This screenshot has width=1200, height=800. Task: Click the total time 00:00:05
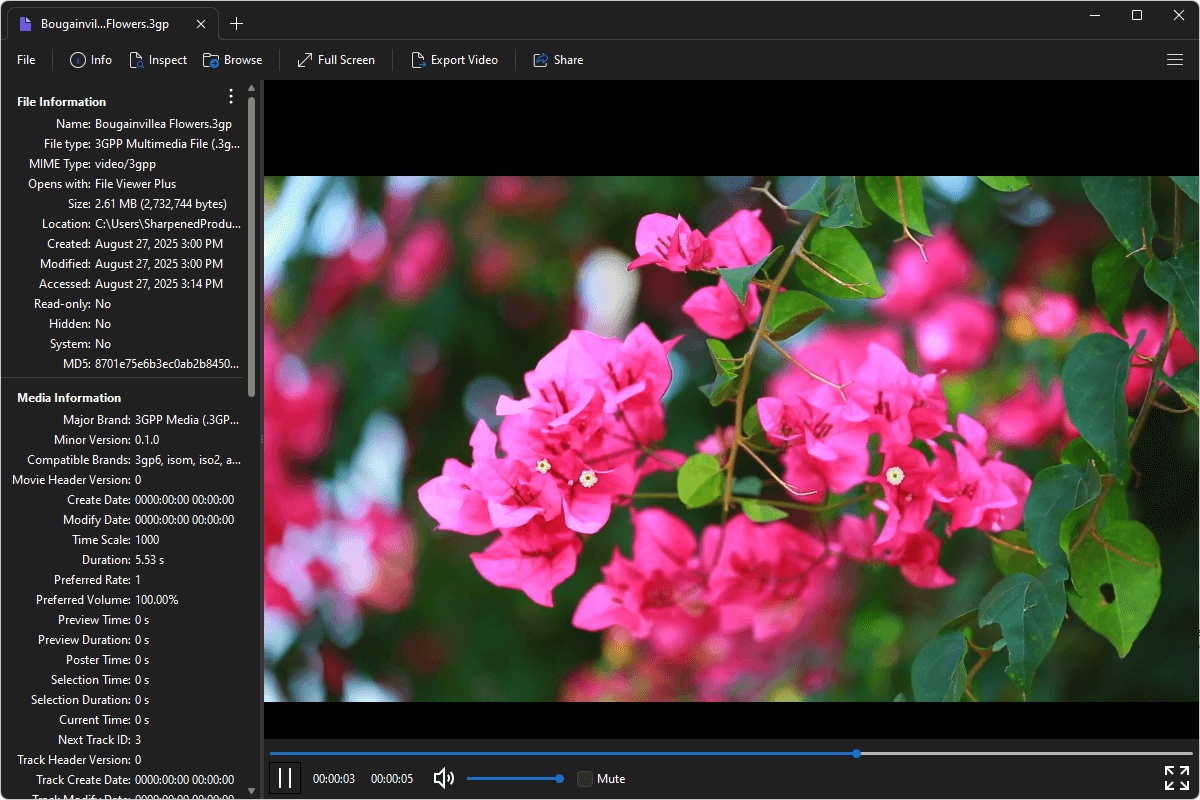coord(392,779)
